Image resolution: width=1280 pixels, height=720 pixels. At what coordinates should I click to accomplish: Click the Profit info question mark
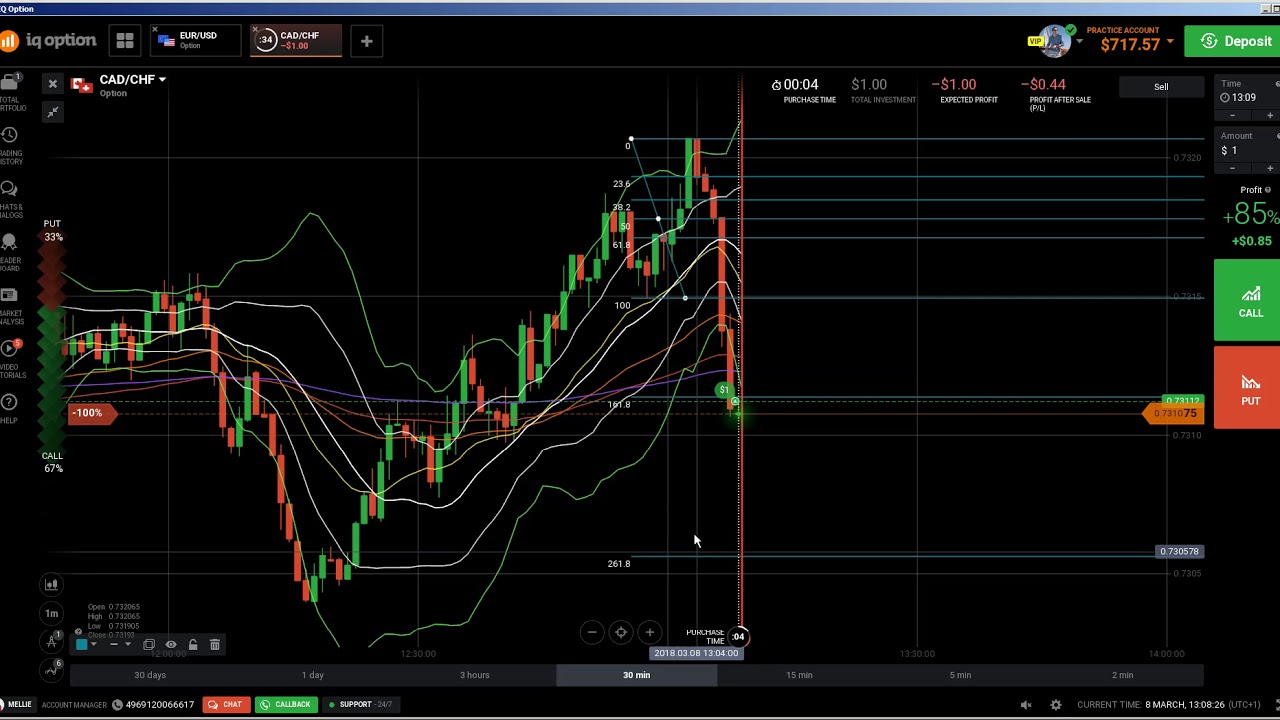click(1268, 190)
